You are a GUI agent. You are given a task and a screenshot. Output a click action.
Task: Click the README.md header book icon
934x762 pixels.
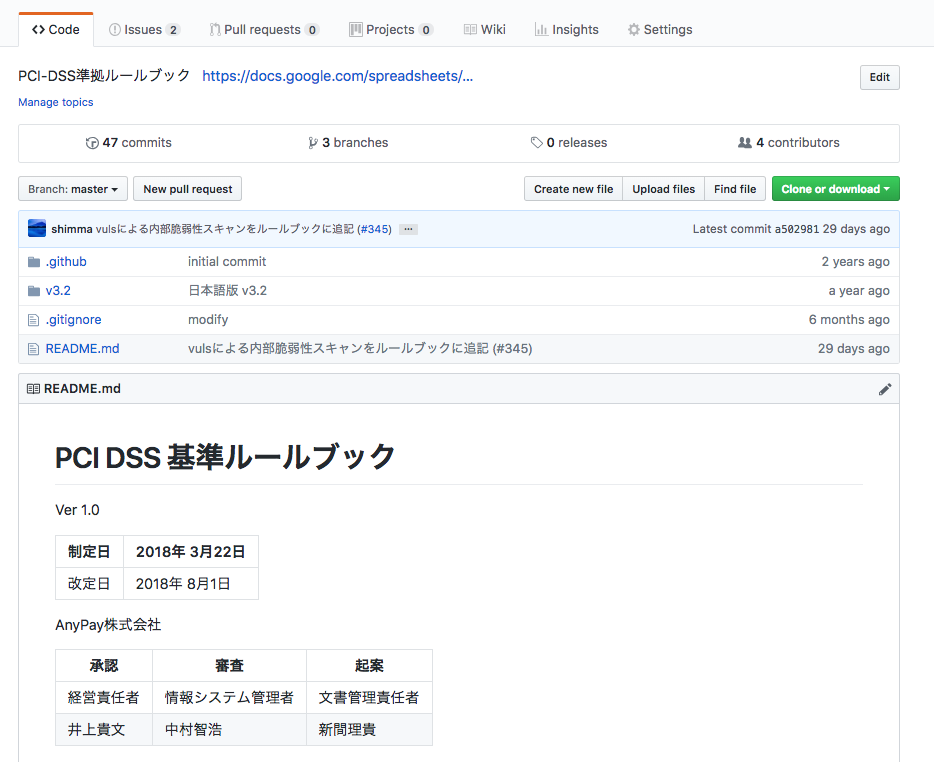tap(33, 389)
